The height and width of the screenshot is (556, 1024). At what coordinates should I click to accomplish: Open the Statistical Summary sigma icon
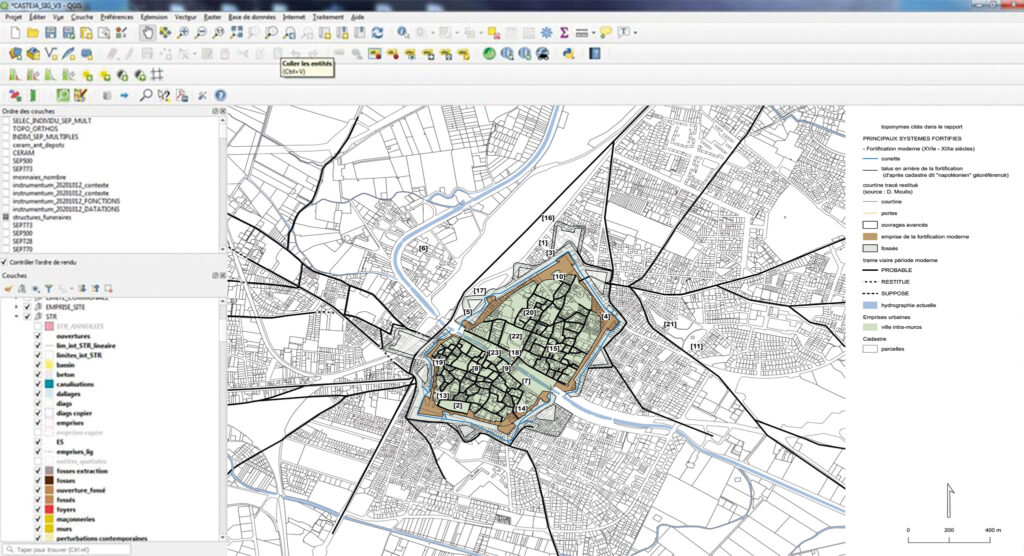point(564,33)
